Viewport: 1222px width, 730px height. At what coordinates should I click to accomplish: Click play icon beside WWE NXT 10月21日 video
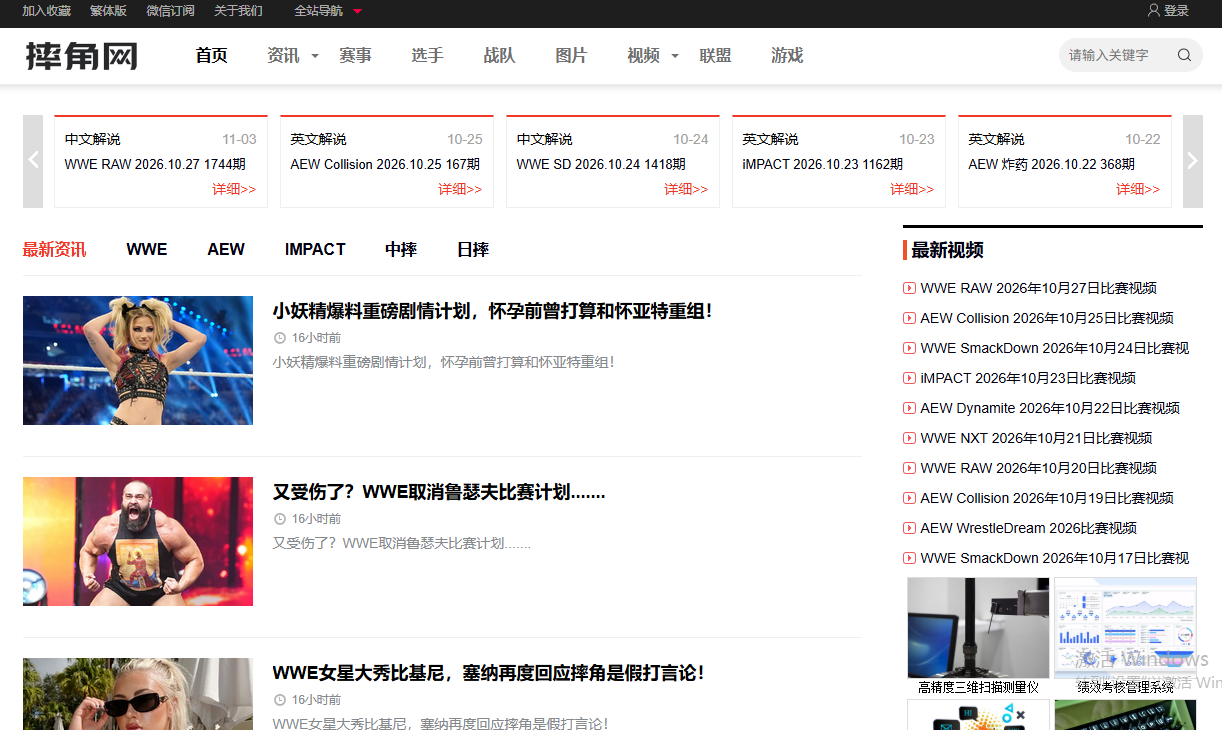pos(909,438)
